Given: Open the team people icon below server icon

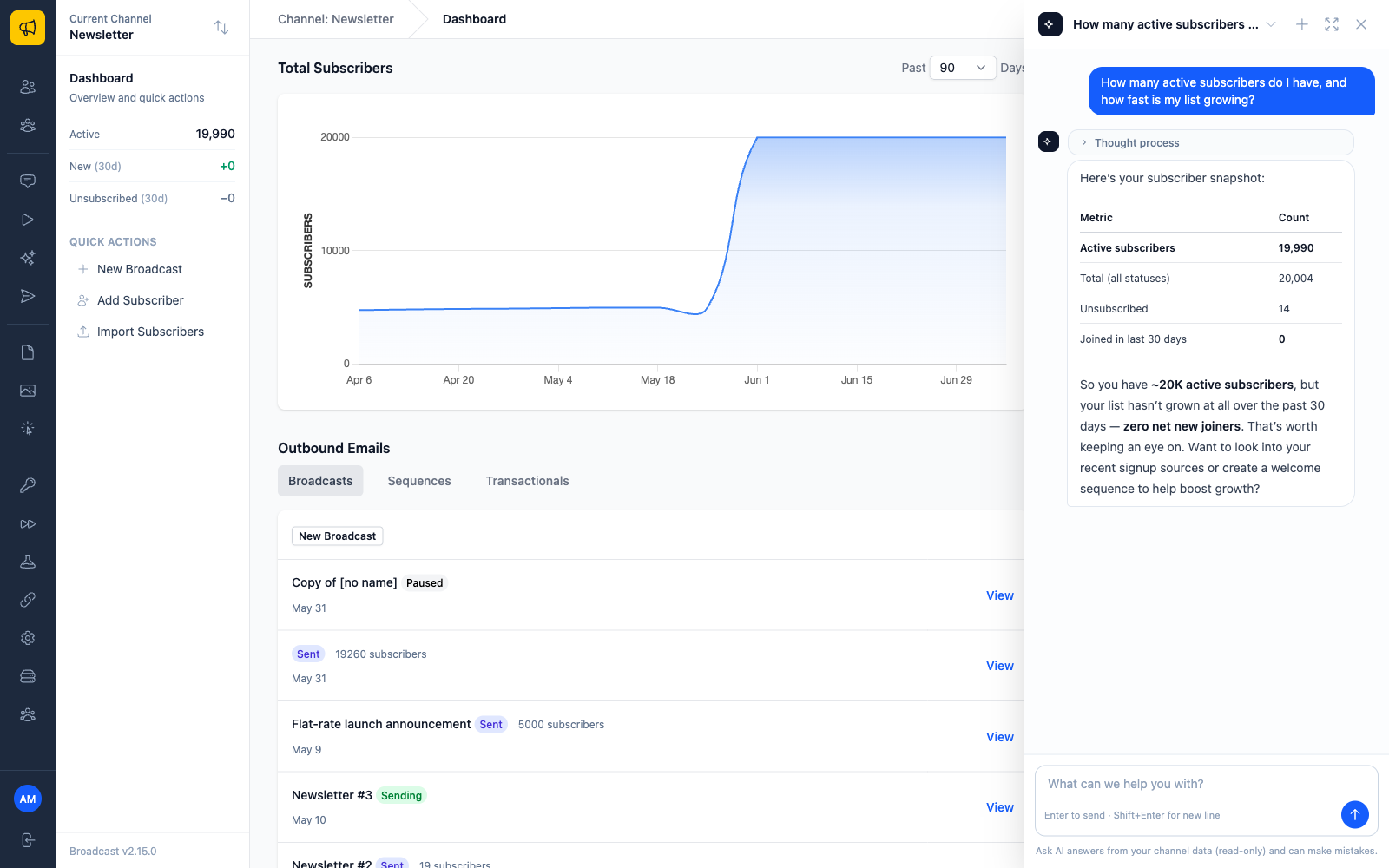Looking at the screenshot, I should [28, 714].
